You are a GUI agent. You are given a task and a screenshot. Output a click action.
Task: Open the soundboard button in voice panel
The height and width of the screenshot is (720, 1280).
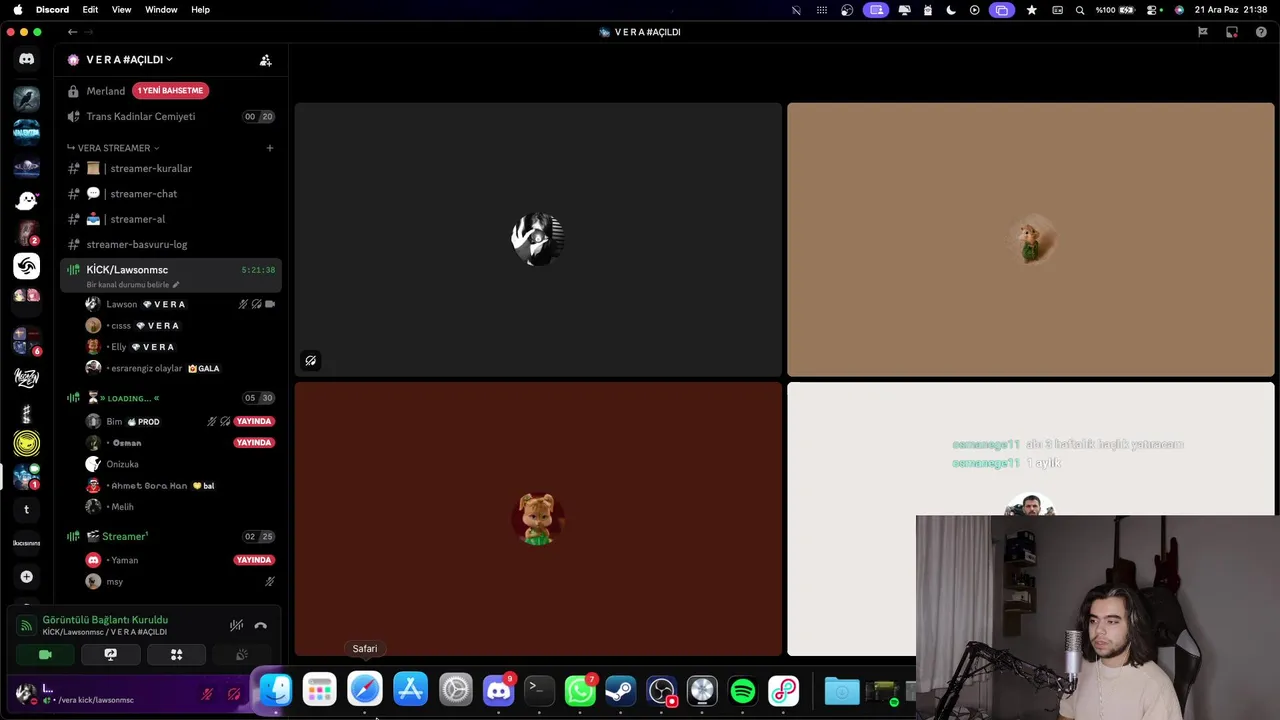coord(241,655)
